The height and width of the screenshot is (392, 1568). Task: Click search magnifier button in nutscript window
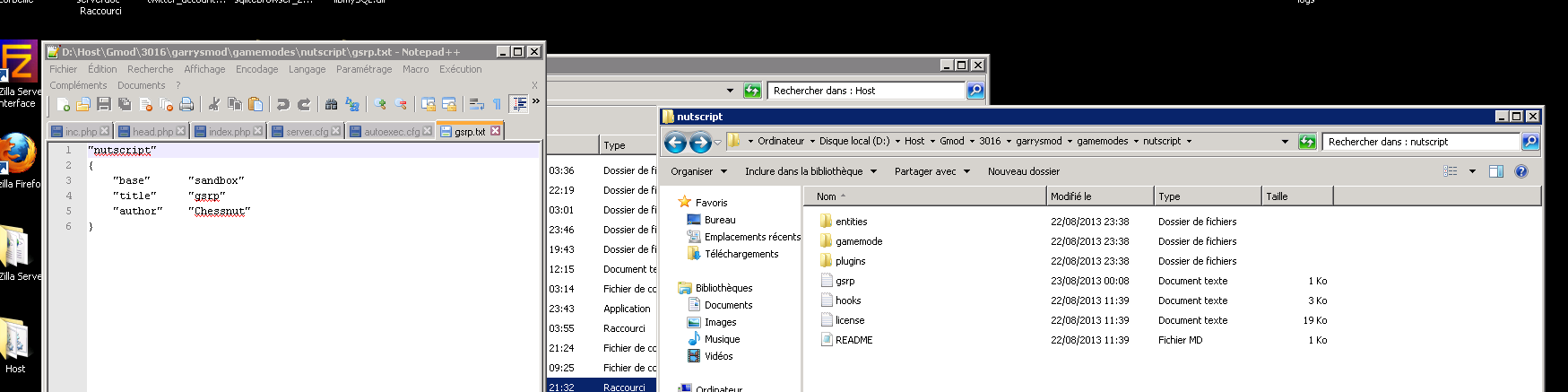pos(1530,141)
